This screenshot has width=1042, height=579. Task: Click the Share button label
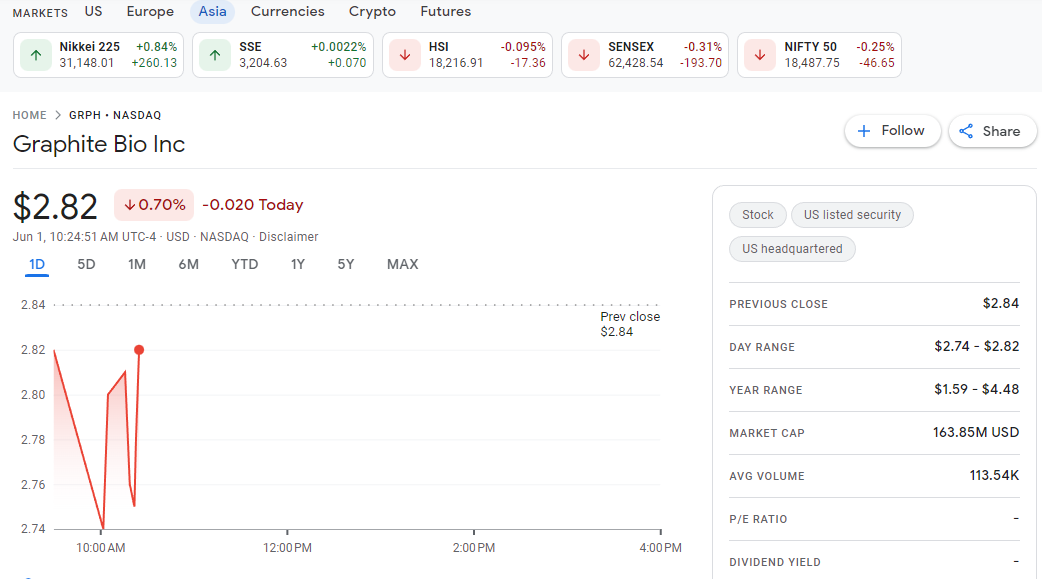(1001, 131)
